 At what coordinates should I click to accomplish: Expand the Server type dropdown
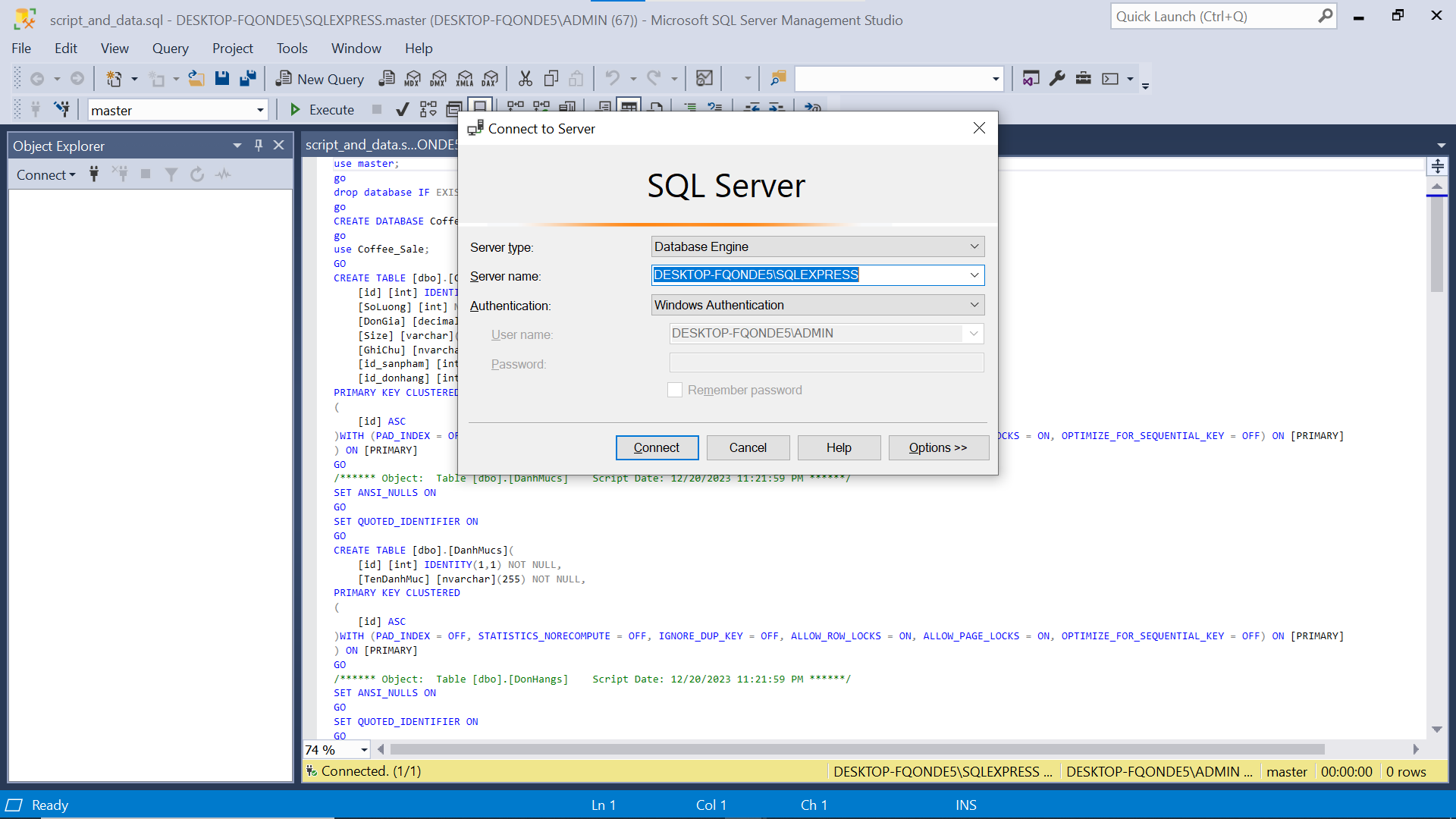(x=974, y=246)
